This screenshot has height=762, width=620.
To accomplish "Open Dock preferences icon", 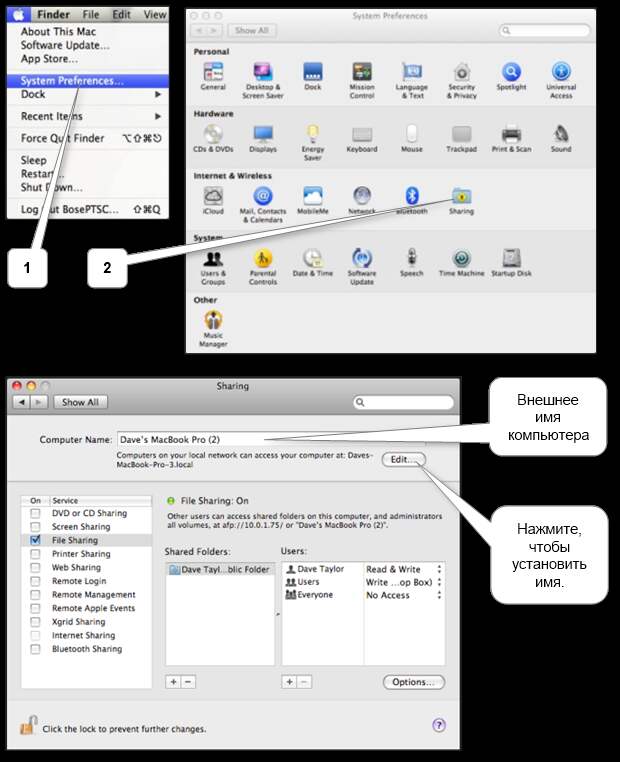I will (x=312, y=72).
